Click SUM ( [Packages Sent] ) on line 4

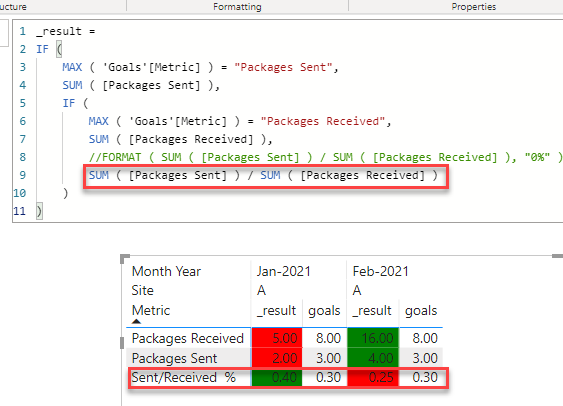click(138, 85)
